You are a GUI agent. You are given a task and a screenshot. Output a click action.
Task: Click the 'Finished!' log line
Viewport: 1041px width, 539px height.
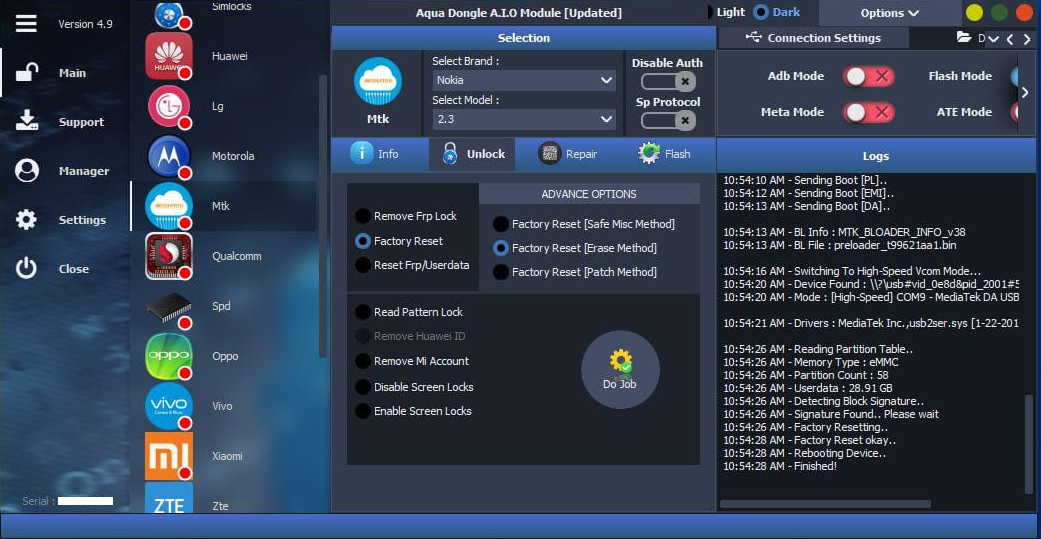click(780, 466)
